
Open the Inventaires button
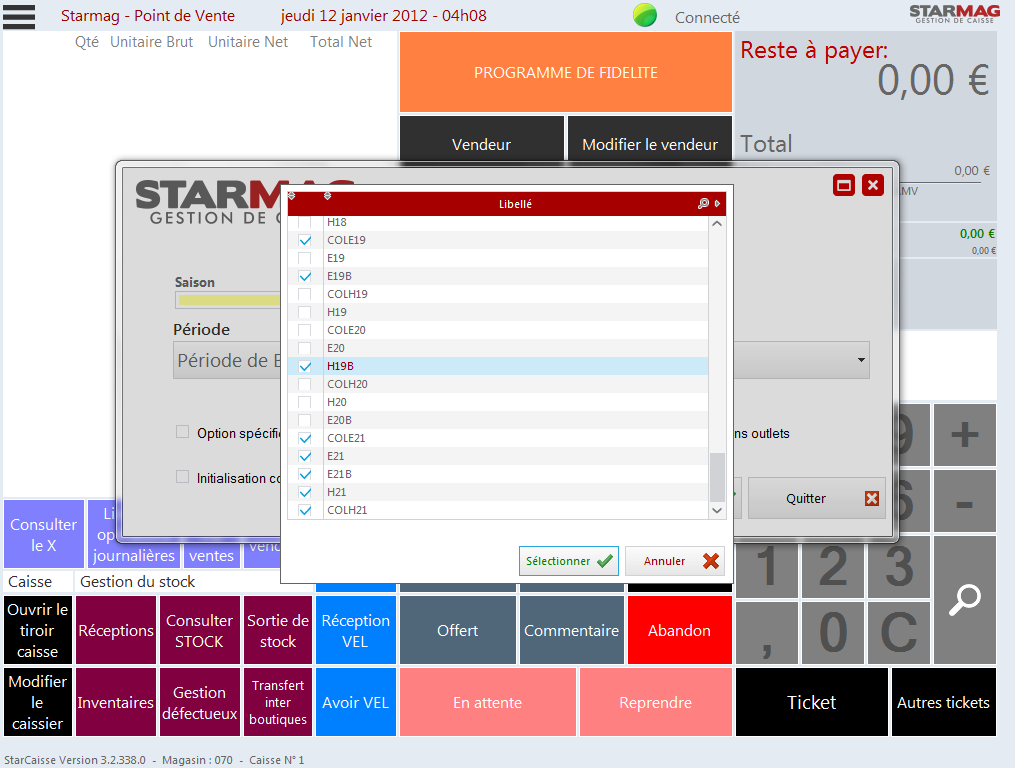116,702
